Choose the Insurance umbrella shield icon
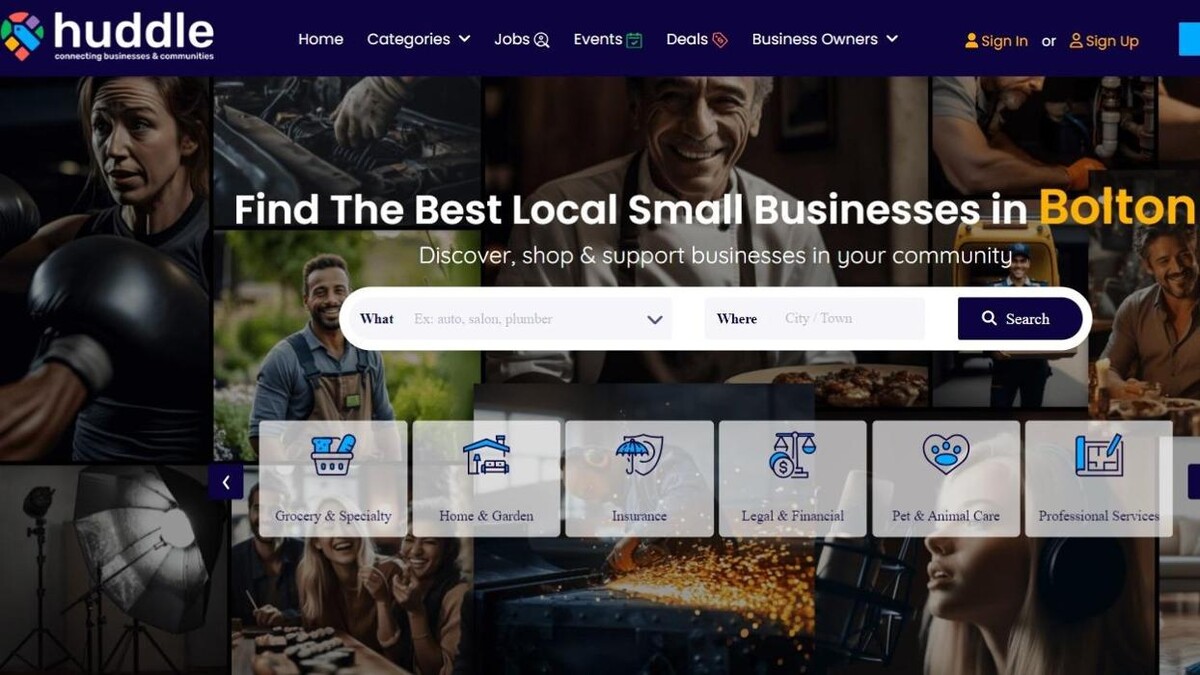 pyautogui.click(x=639, y=455)
